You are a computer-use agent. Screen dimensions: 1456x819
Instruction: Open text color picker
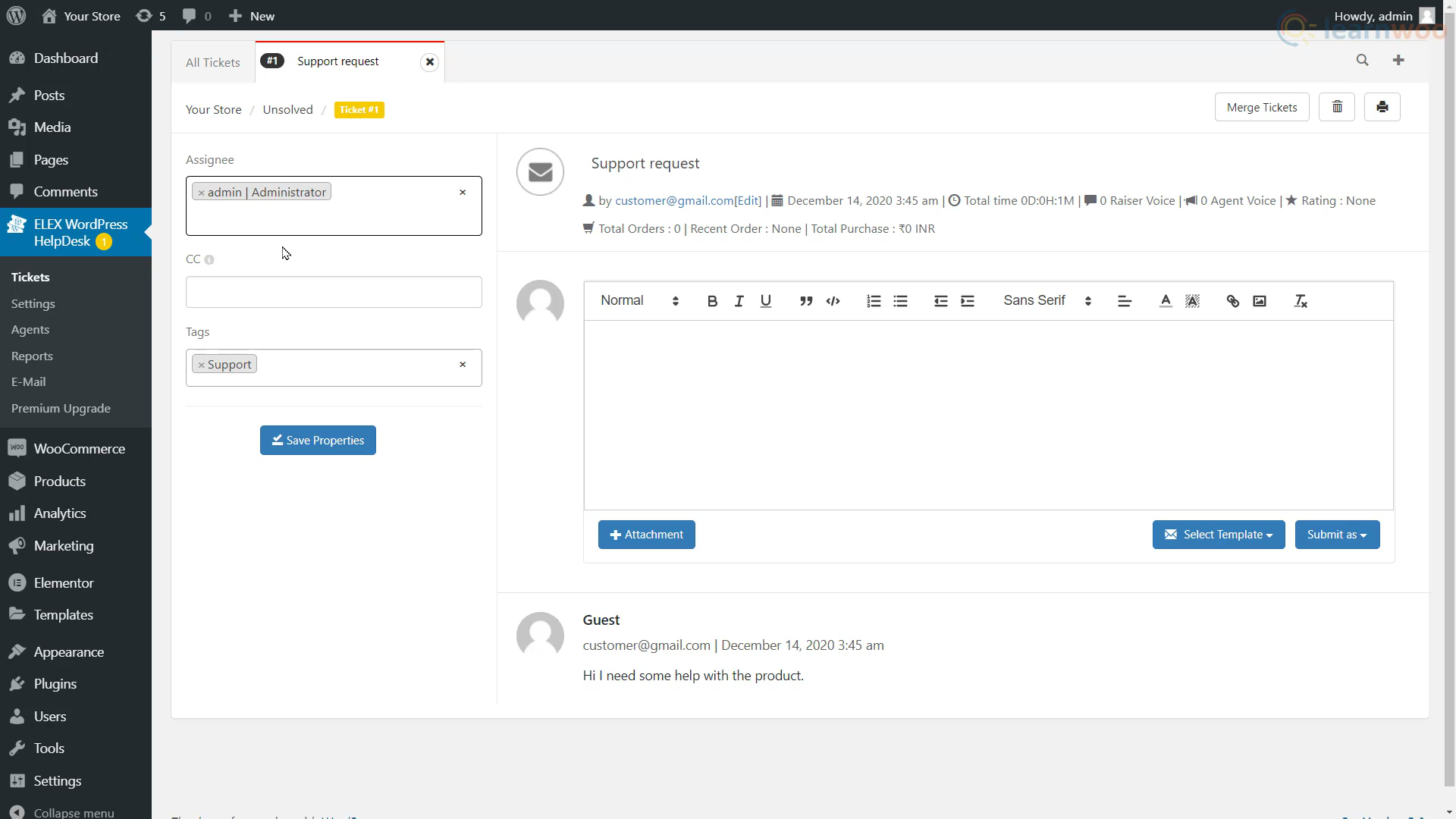pos(1166,301)
